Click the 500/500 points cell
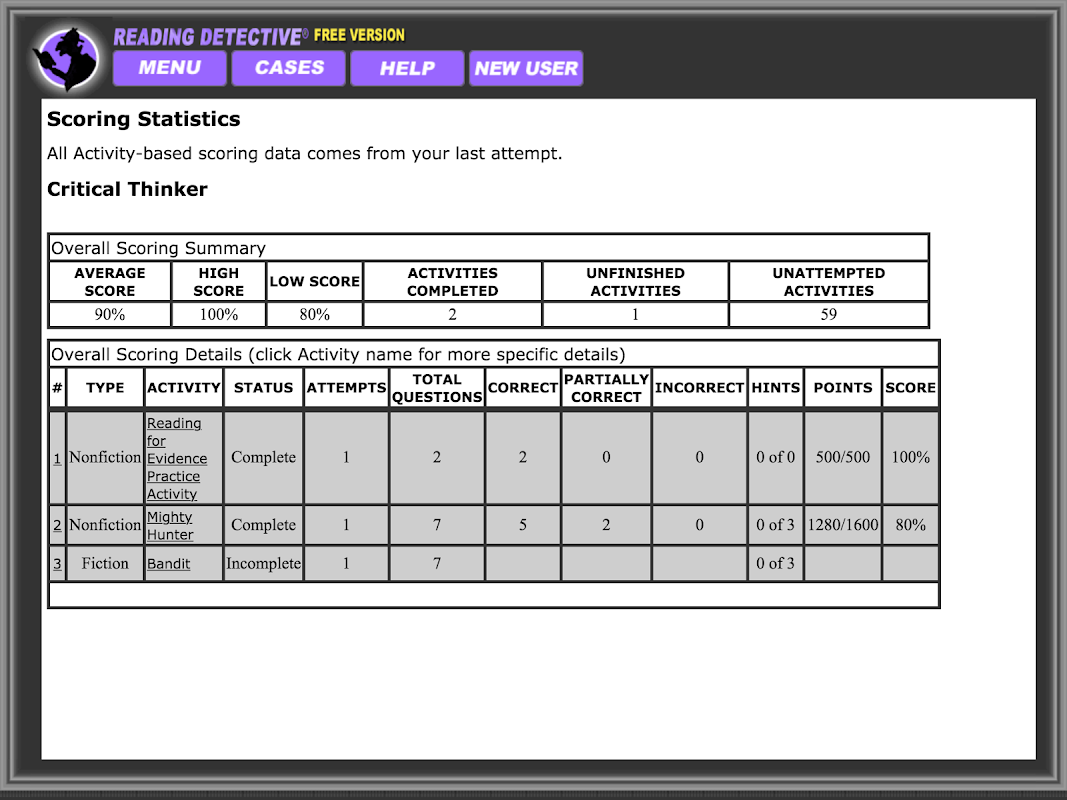Viewport: 1067px width, 800px height. coord(842,457)
